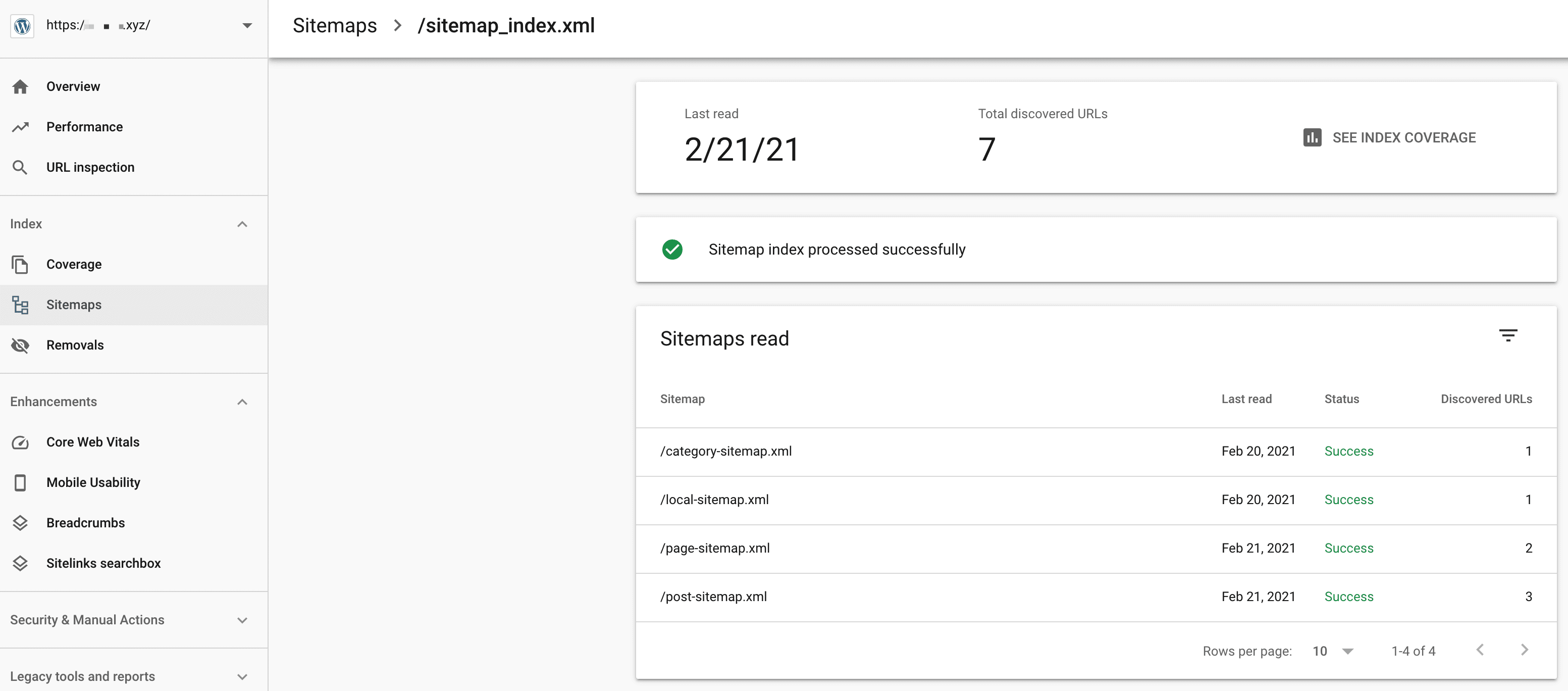Click the Performance trend-line icon

coord(20,127)
